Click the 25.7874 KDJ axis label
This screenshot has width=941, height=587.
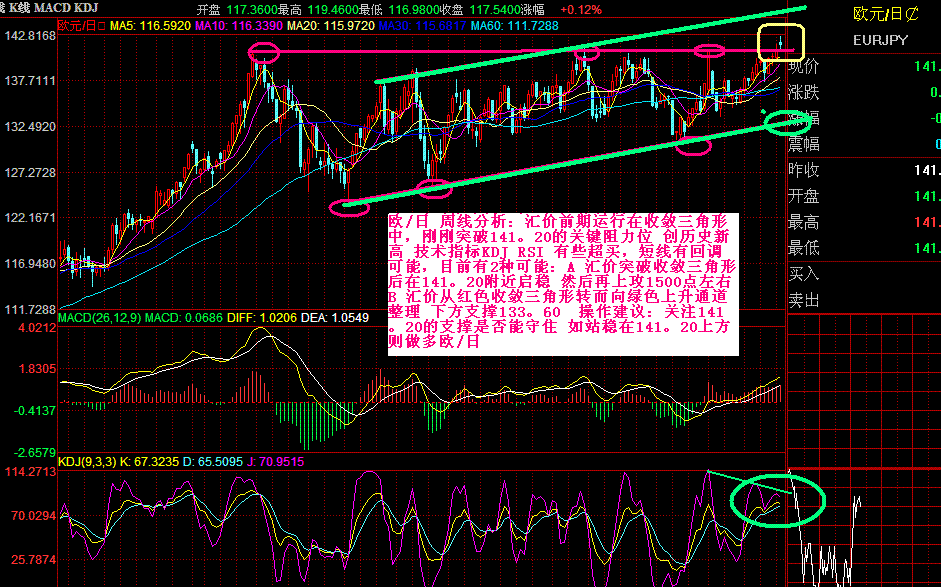pos(33,559)
